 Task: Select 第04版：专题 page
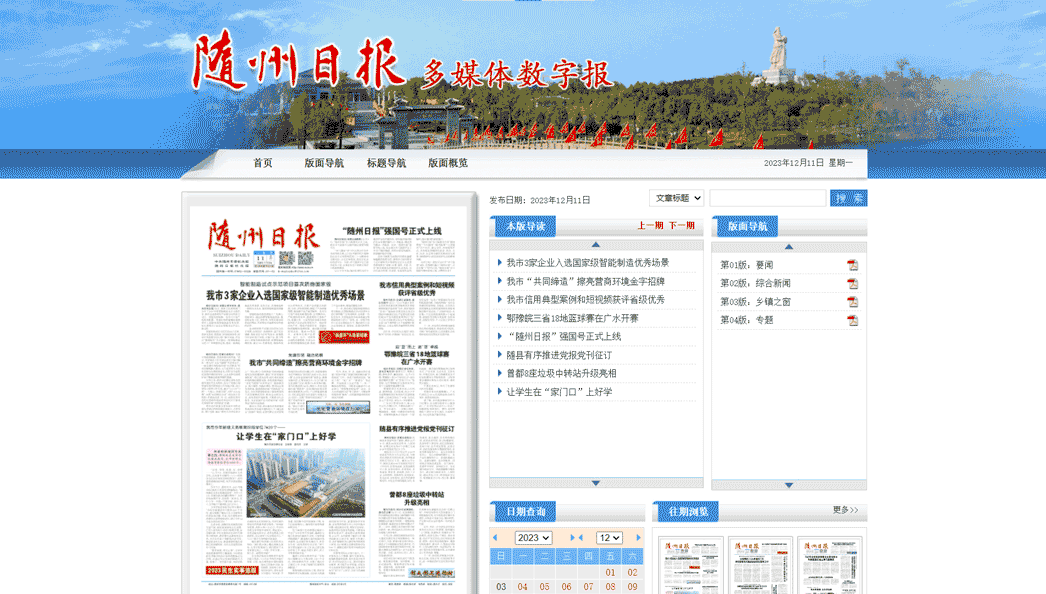coord(746,320)
